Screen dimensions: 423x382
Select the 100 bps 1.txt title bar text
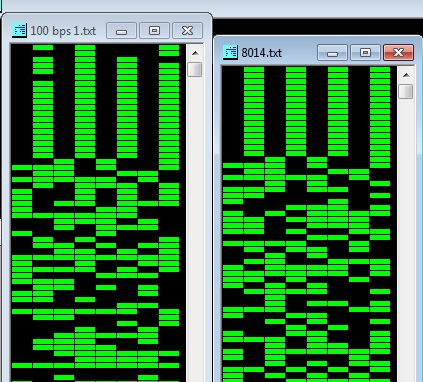[63, 31]
